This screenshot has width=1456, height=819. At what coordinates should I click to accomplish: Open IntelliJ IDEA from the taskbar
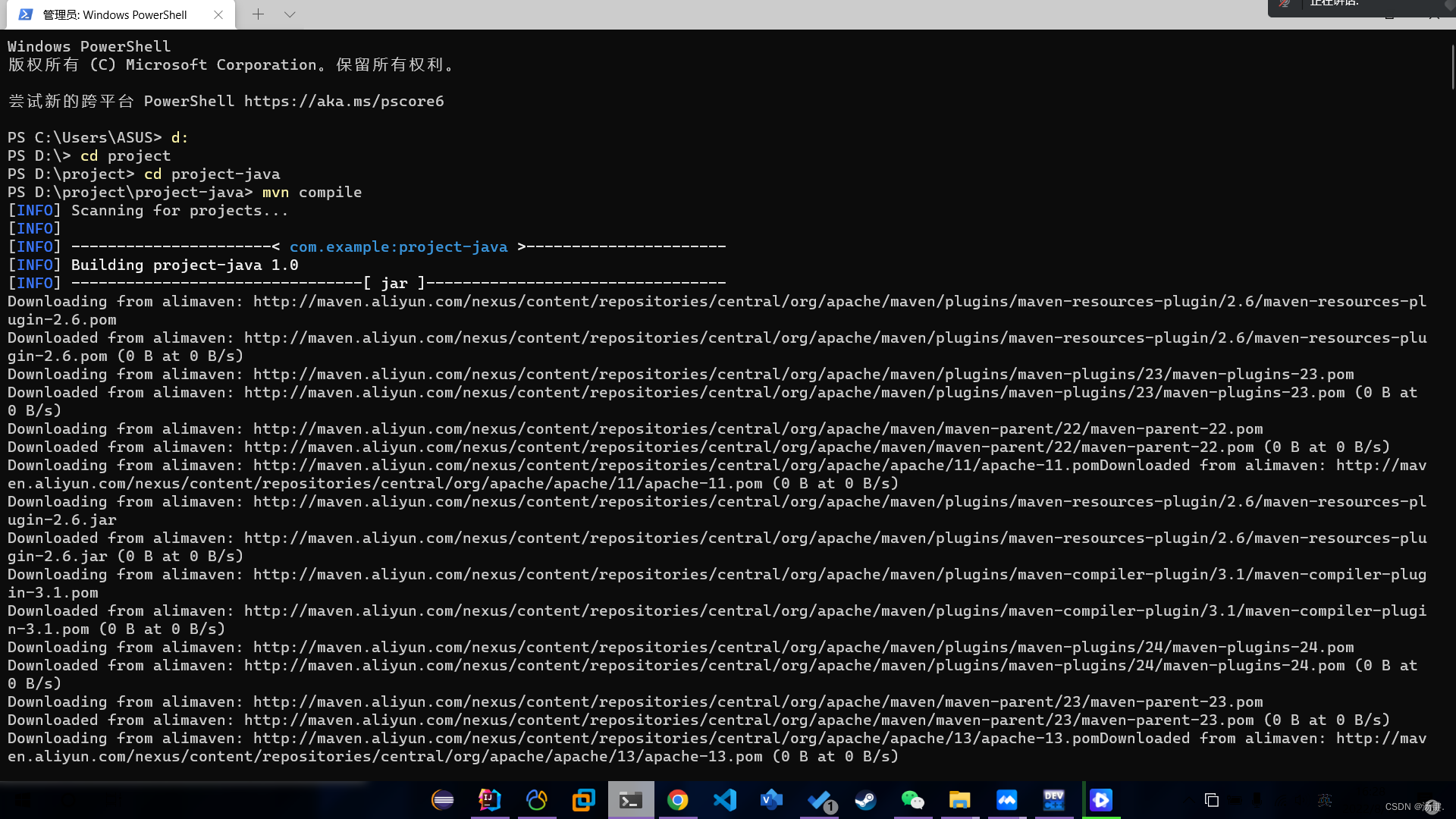[490, 800]
